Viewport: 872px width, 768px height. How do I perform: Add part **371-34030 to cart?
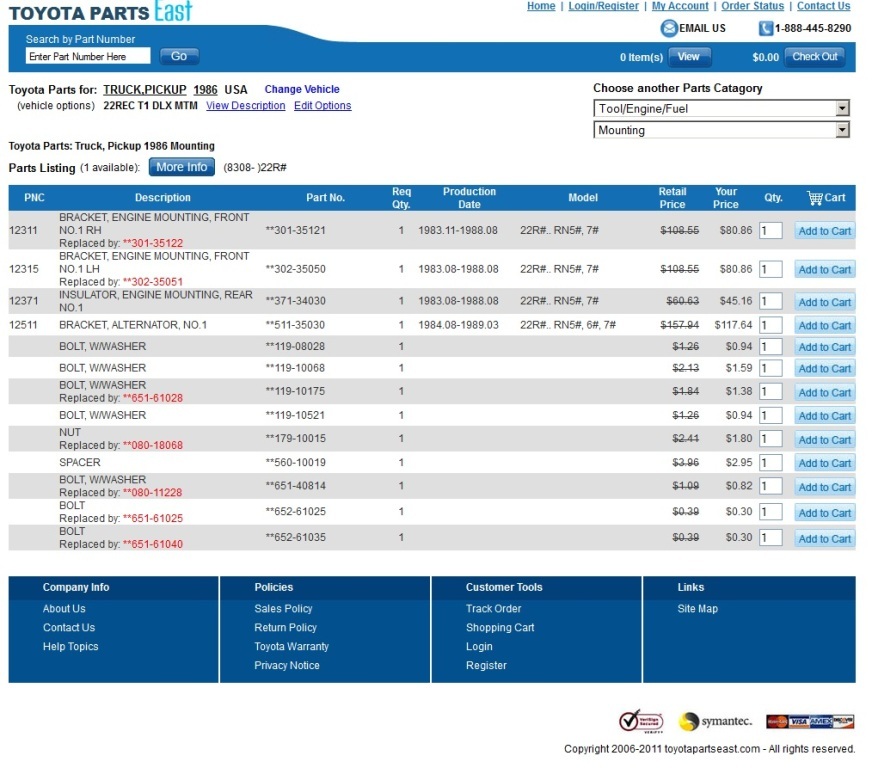[x=825, y=302]
